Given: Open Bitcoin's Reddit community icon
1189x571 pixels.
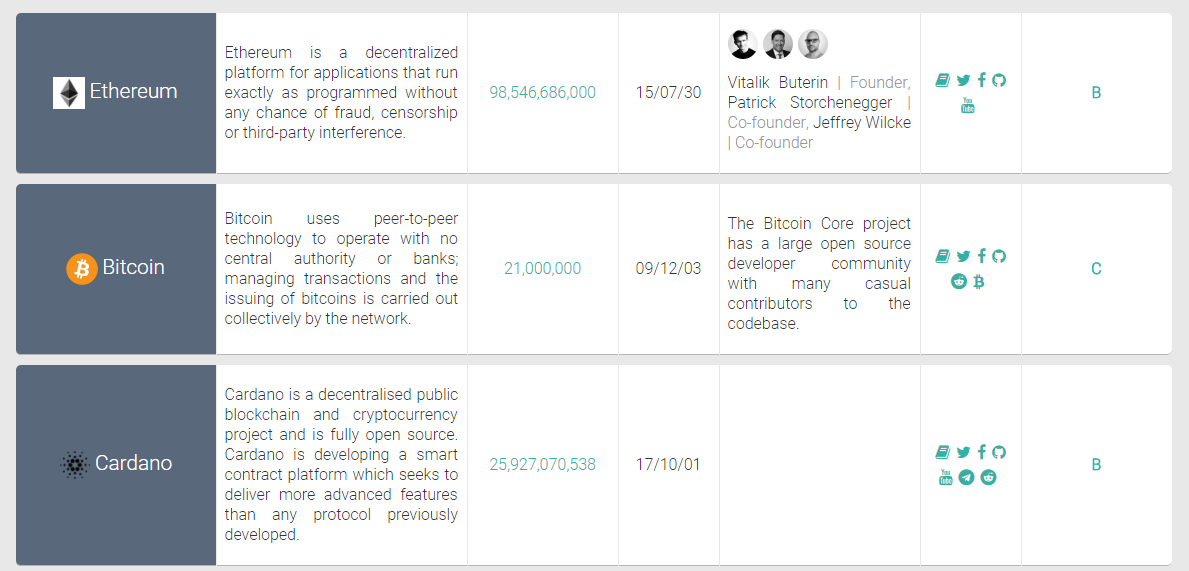Looking at the screenshot, I should coord(959,282).
